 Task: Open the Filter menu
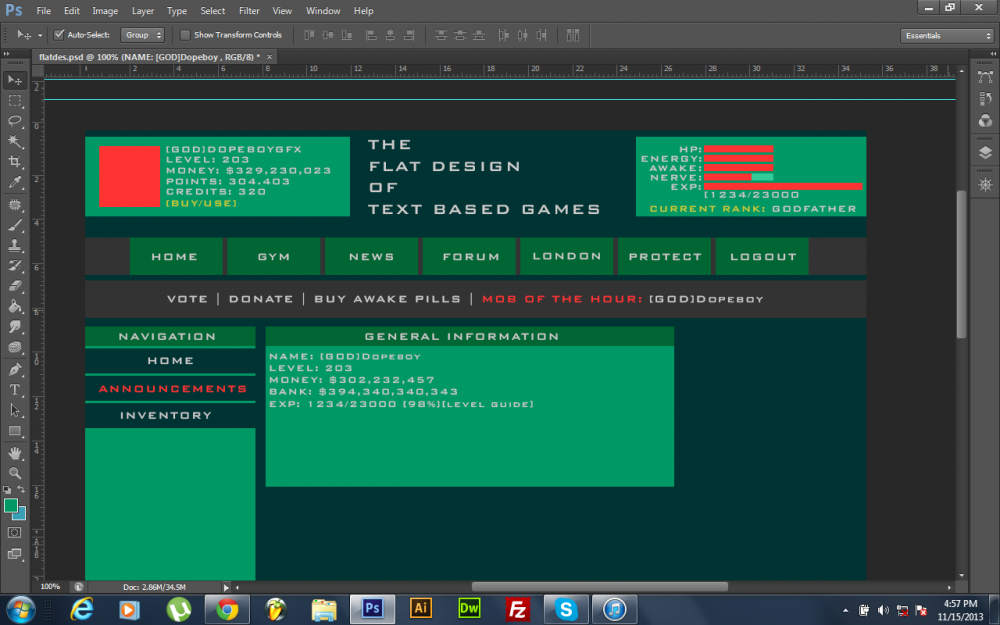click(249, 11)
